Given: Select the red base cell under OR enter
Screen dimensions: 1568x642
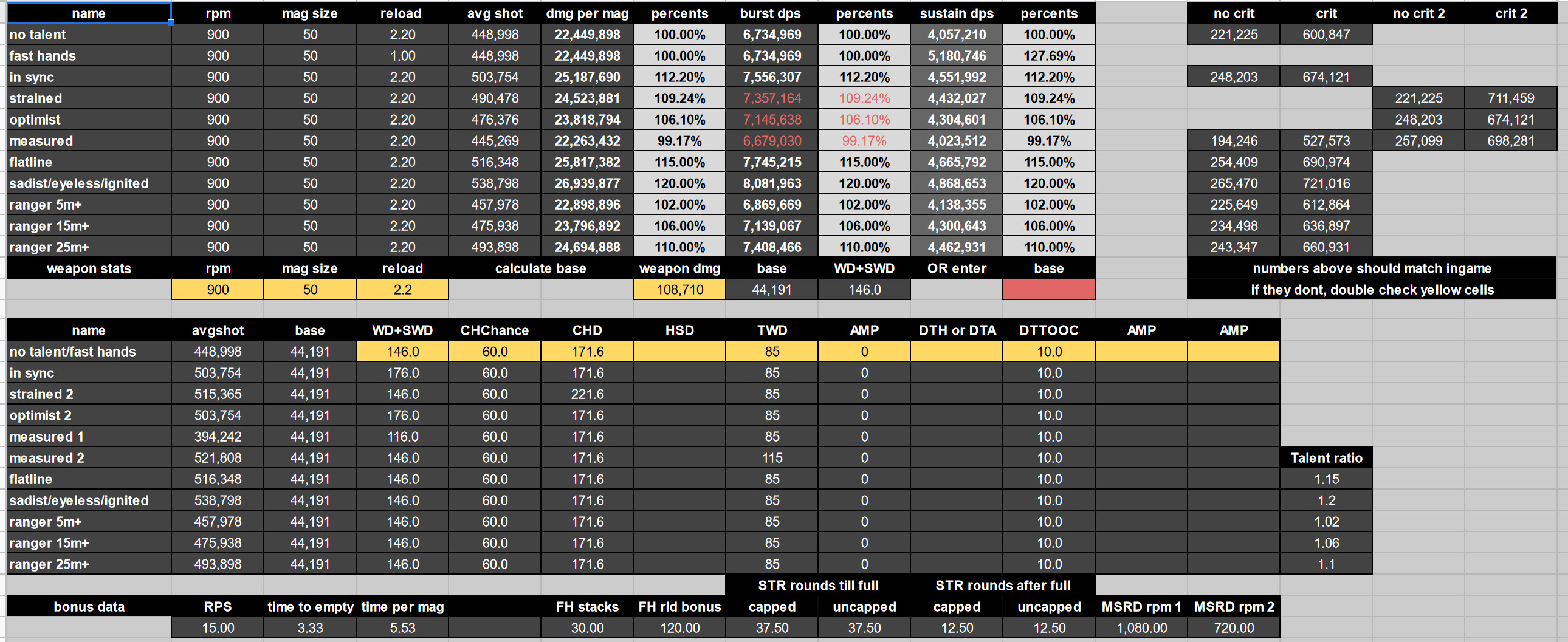Looking at the screenshot, I should pos(1049,289).
